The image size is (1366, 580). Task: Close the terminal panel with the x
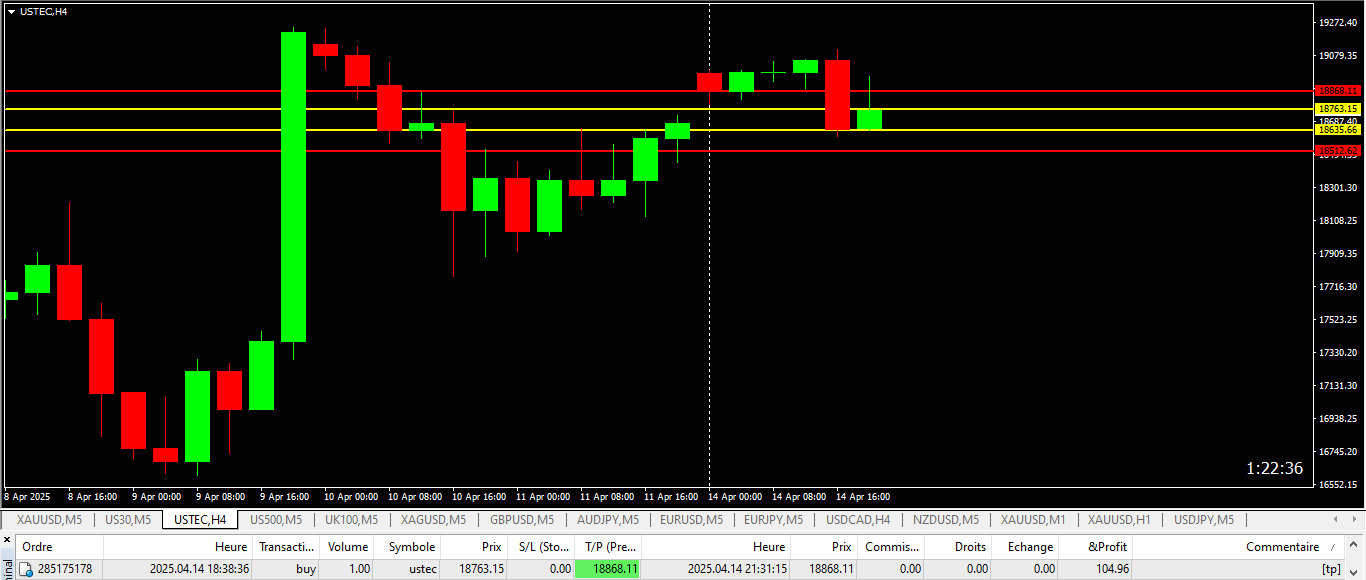[x=7, y=540]
